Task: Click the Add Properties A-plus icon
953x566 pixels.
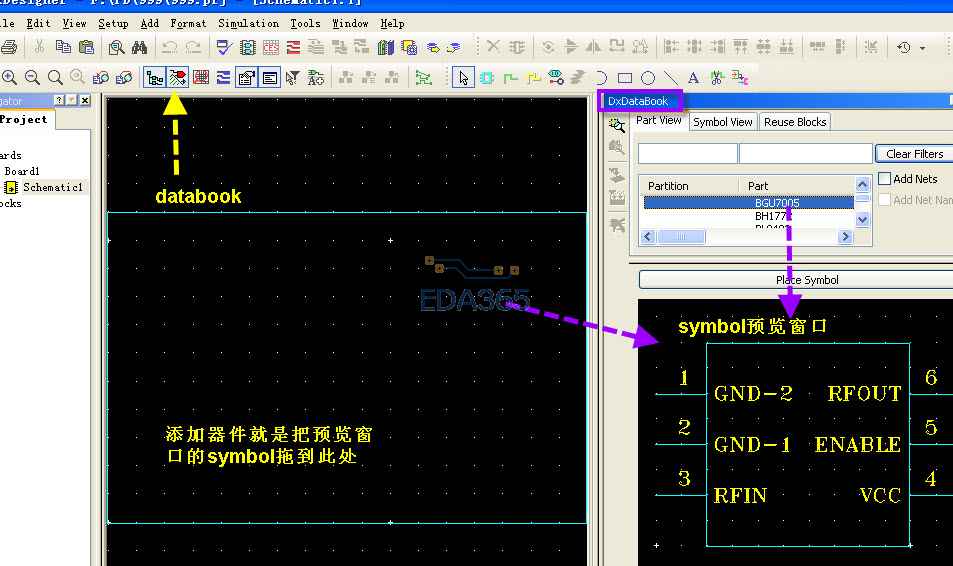Action: (316, 78)
